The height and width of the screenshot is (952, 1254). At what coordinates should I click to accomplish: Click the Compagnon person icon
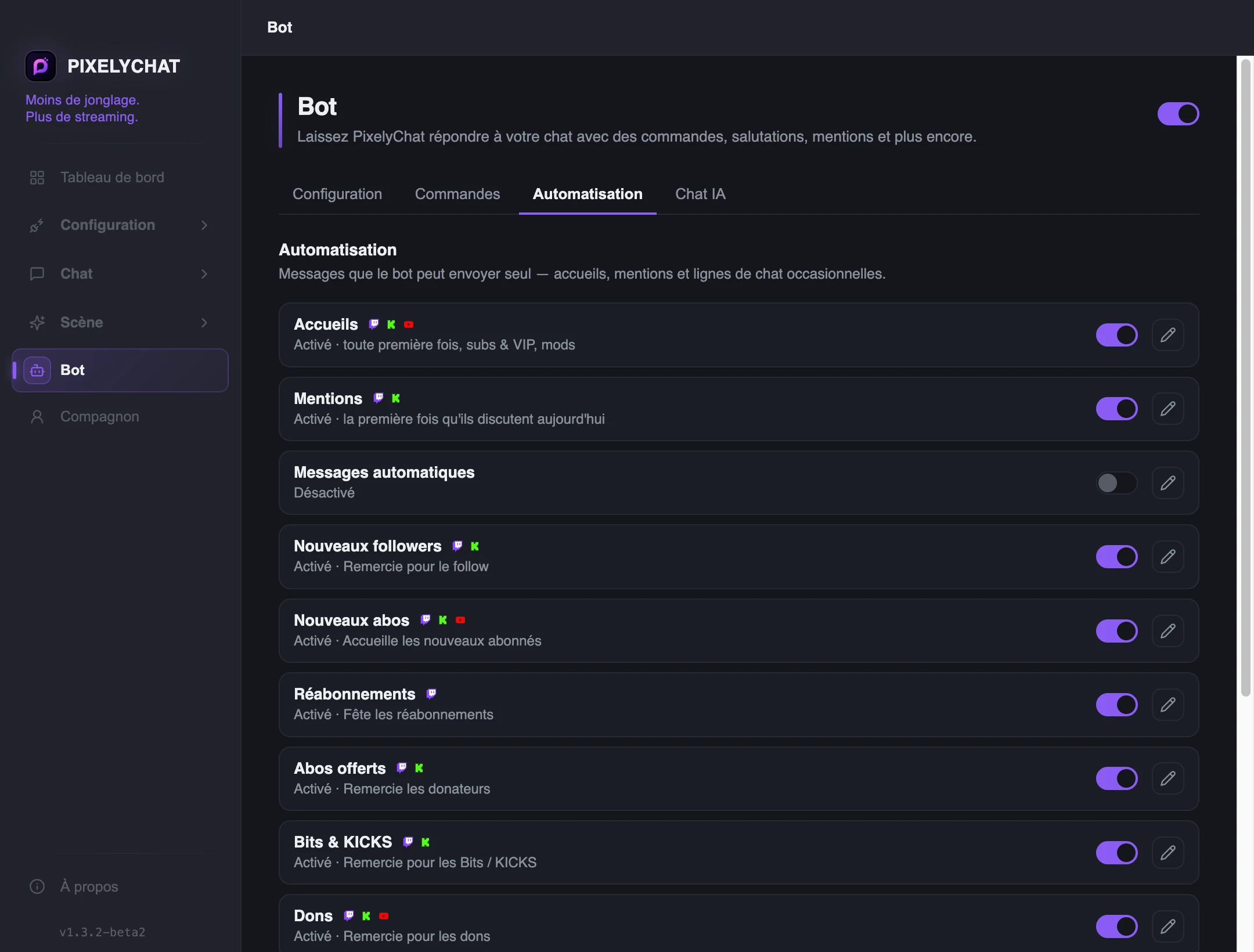click(37, 417)
